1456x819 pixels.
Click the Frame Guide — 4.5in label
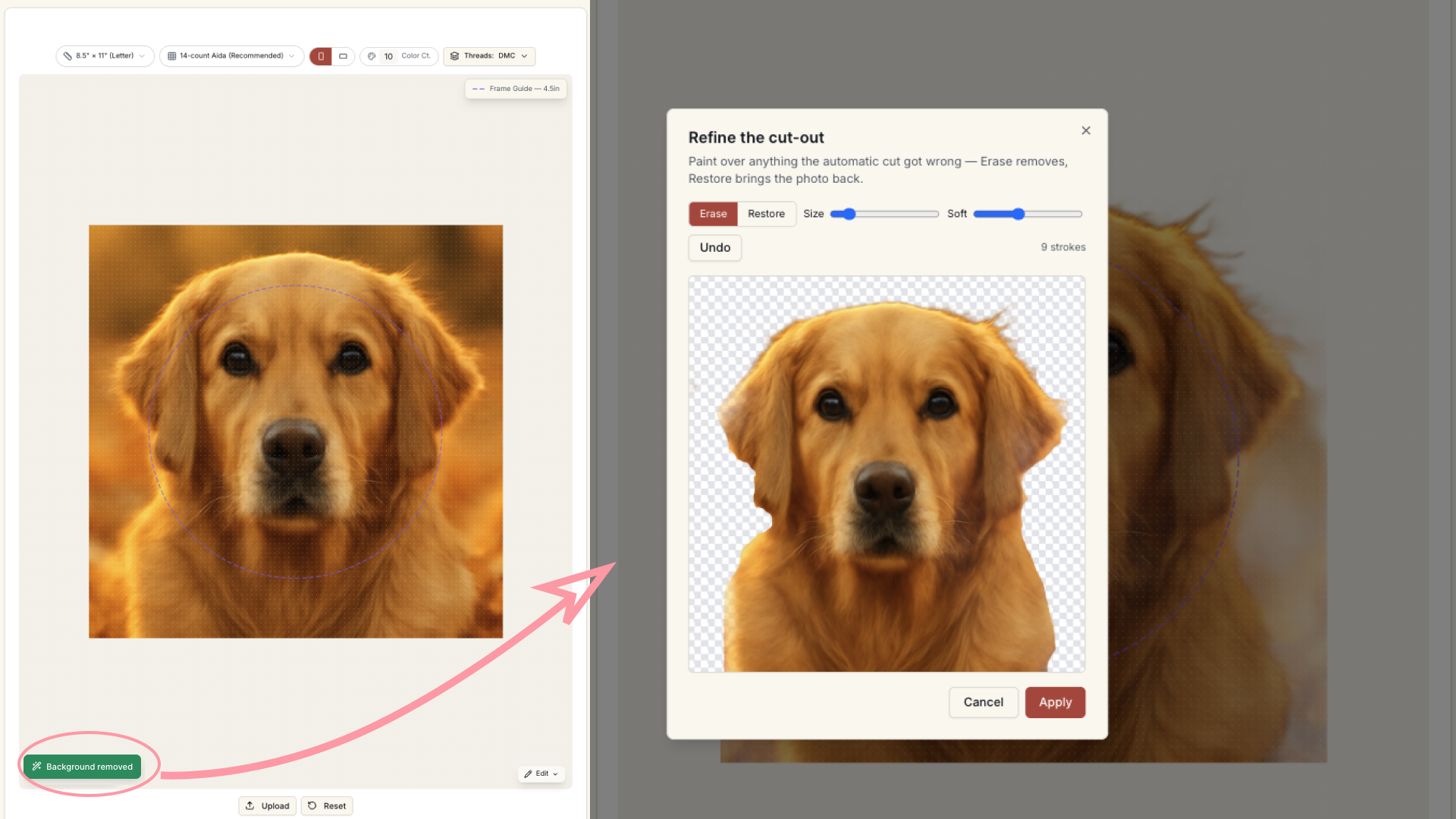point(516,89)
